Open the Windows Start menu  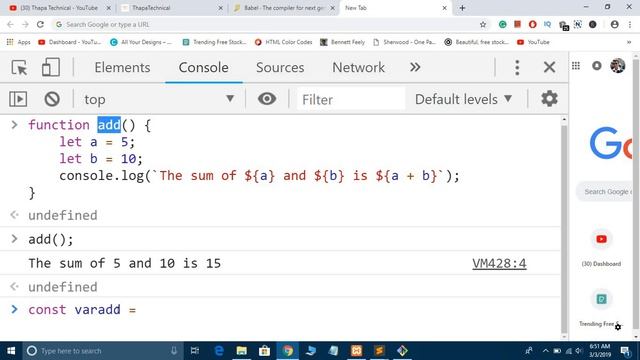tap(11, 351)
